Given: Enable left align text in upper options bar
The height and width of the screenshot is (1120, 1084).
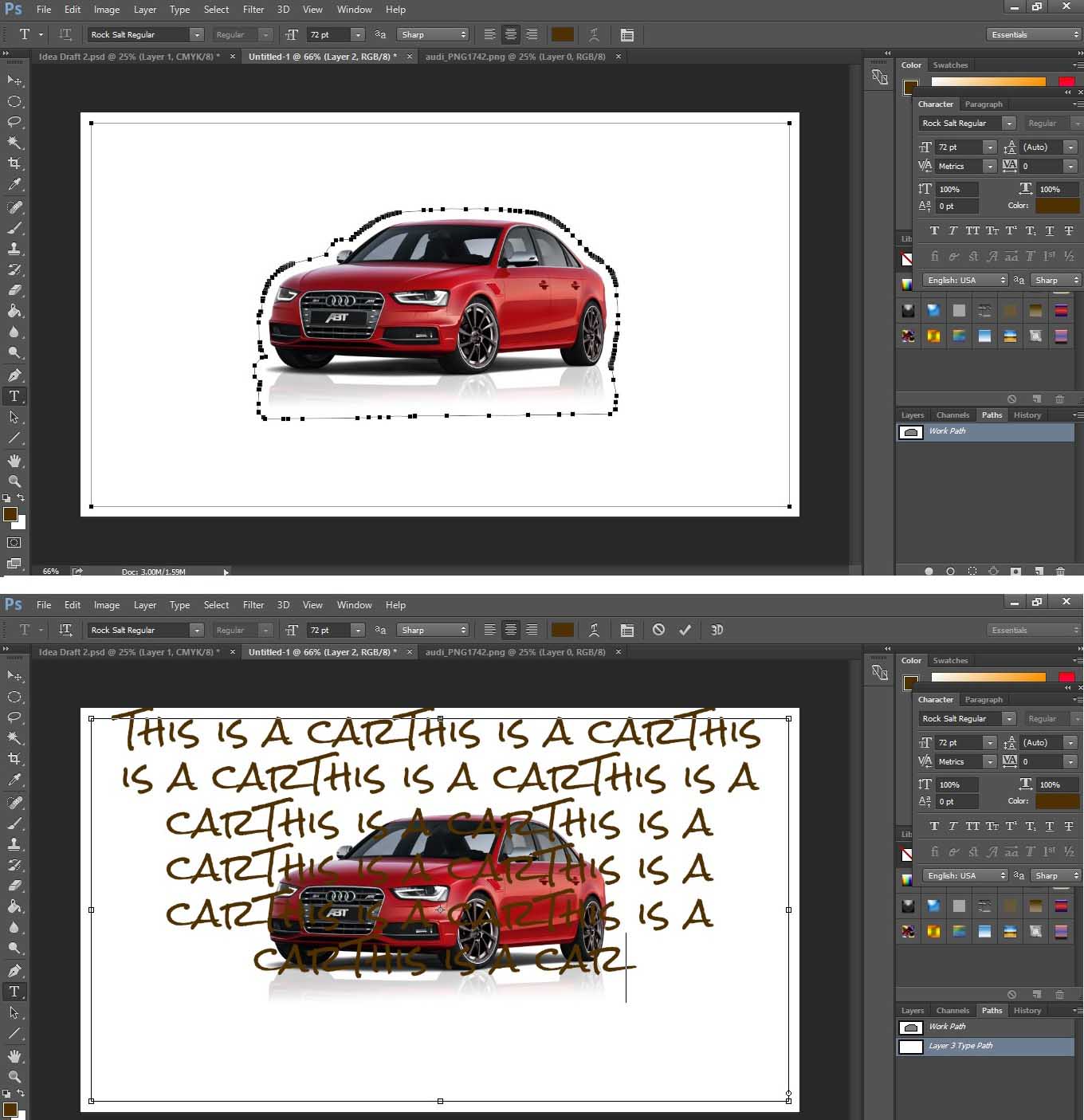Looking at the screenshot, I should [489, 34].
